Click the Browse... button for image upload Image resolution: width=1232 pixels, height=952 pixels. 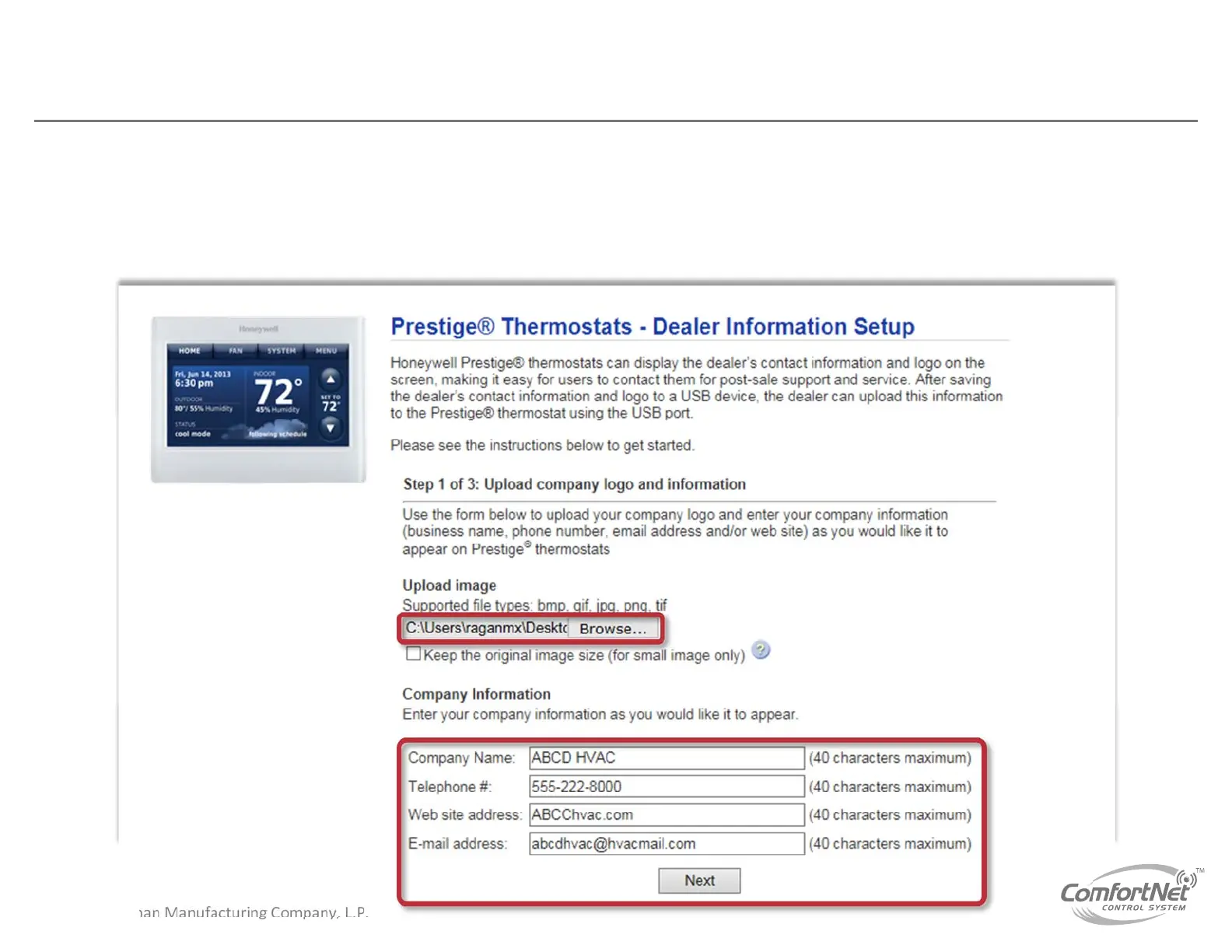coord(613,628)
